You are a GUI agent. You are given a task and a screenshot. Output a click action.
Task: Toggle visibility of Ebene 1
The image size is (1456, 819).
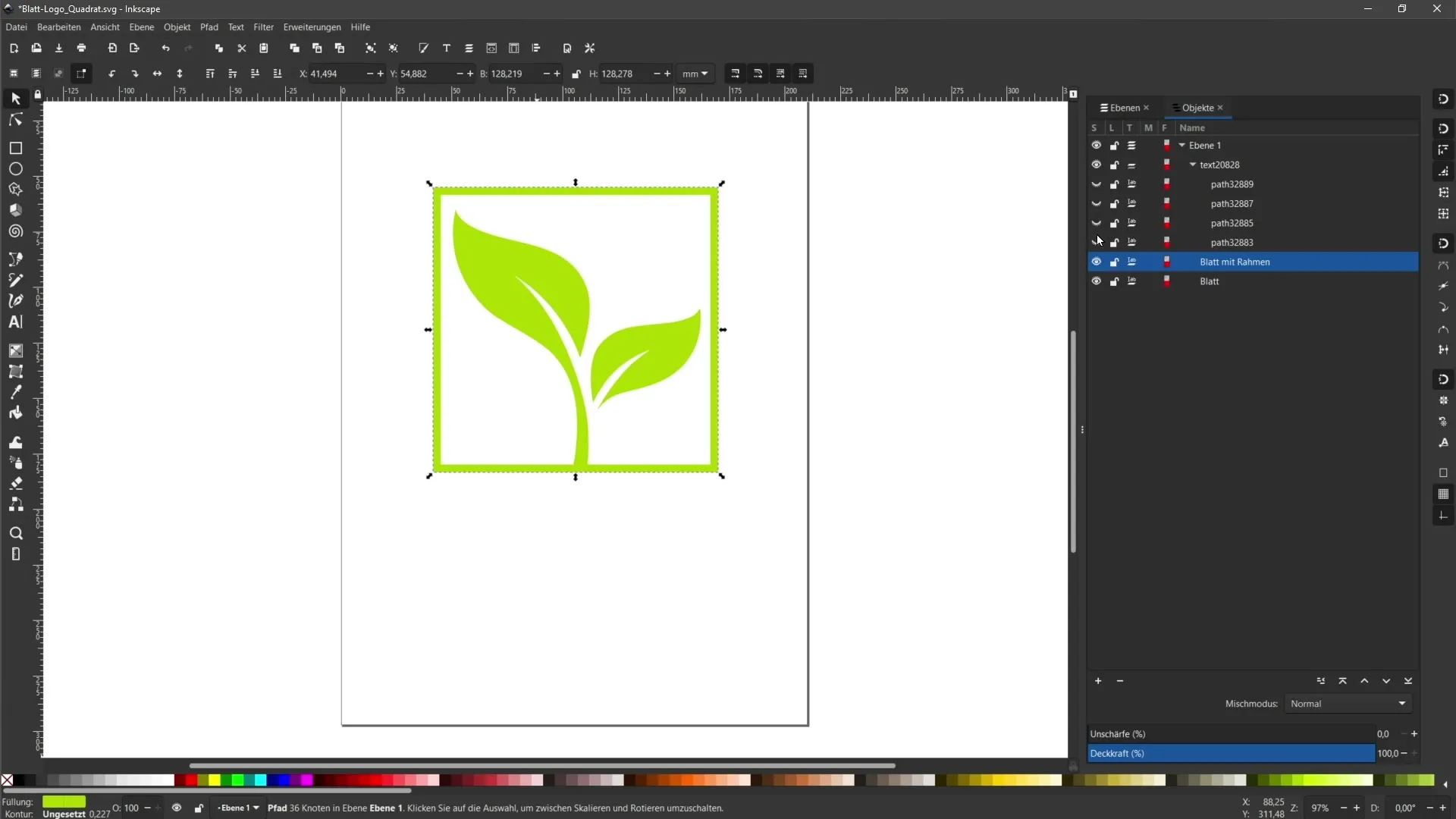click(x=1095, y=145)
